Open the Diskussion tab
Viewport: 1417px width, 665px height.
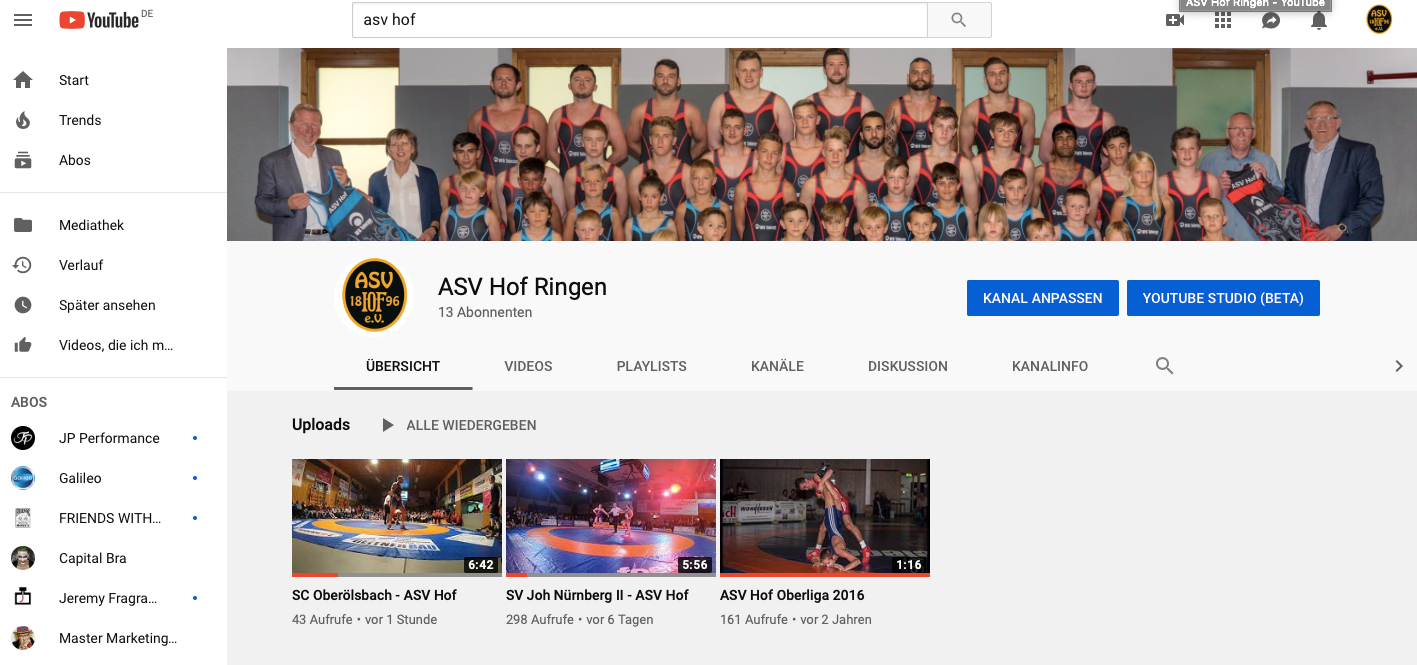[x=908, y=366]
